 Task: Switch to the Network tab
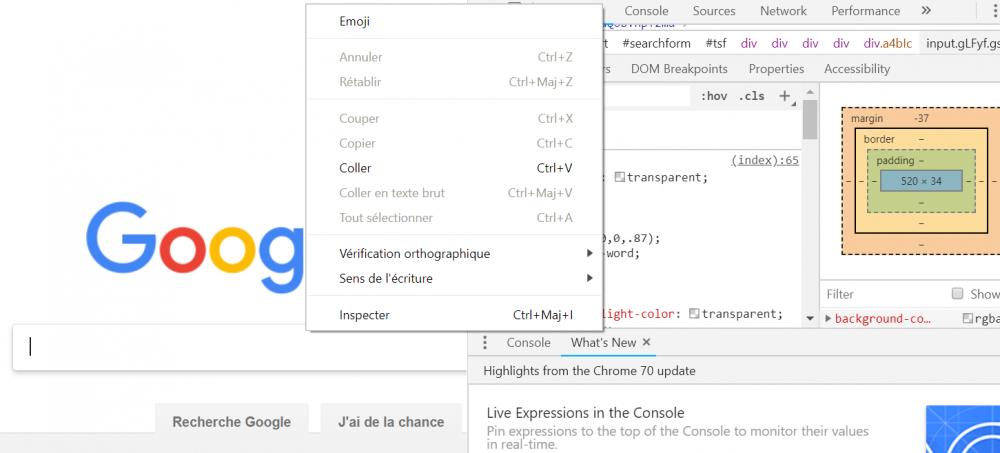tap(783, 11)
